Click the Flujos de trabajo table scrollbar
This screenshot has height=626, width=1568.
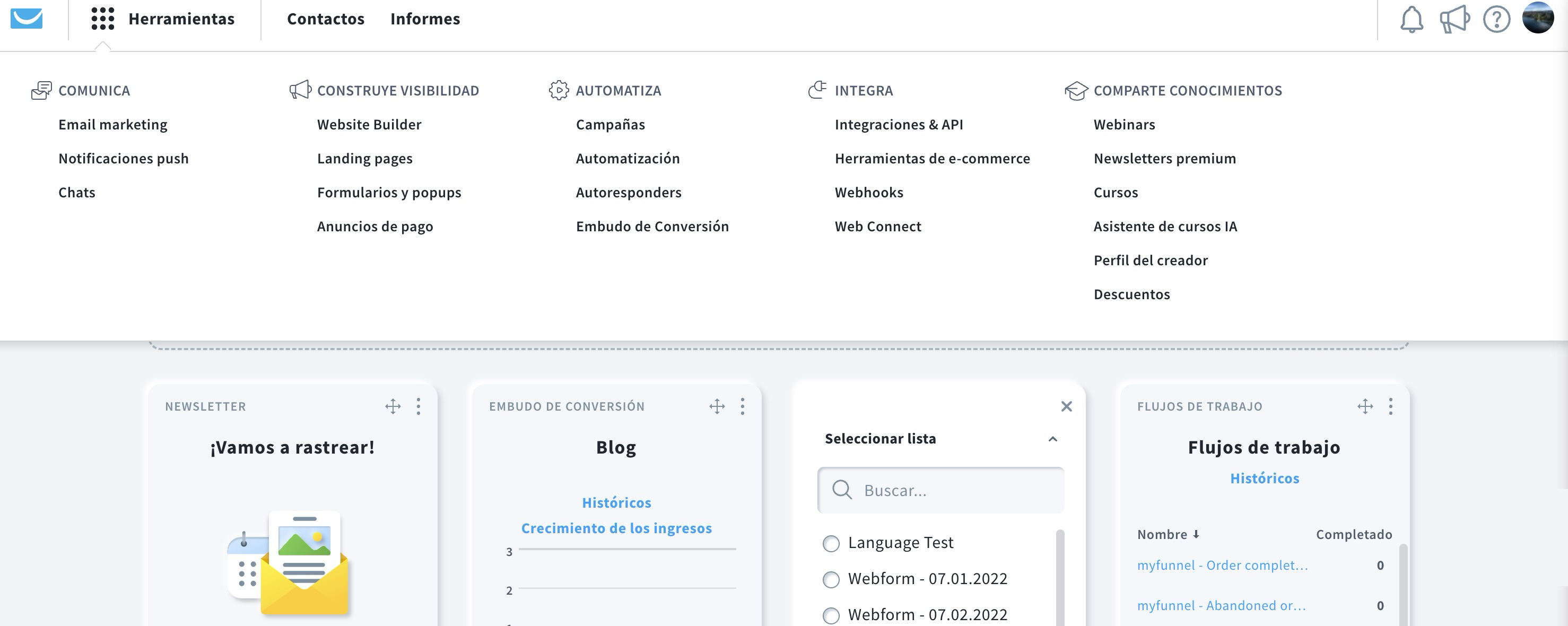[1403, 585]
